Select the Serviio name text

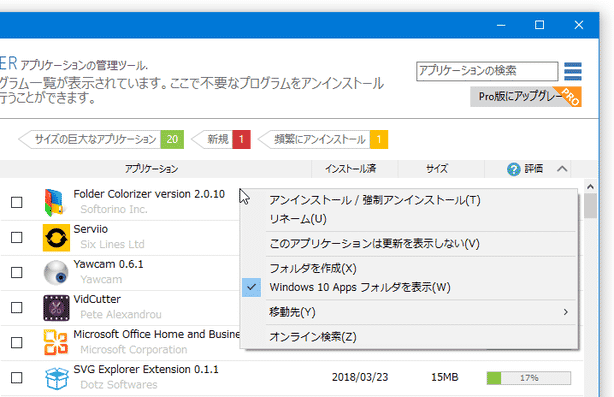click(90, 229)
